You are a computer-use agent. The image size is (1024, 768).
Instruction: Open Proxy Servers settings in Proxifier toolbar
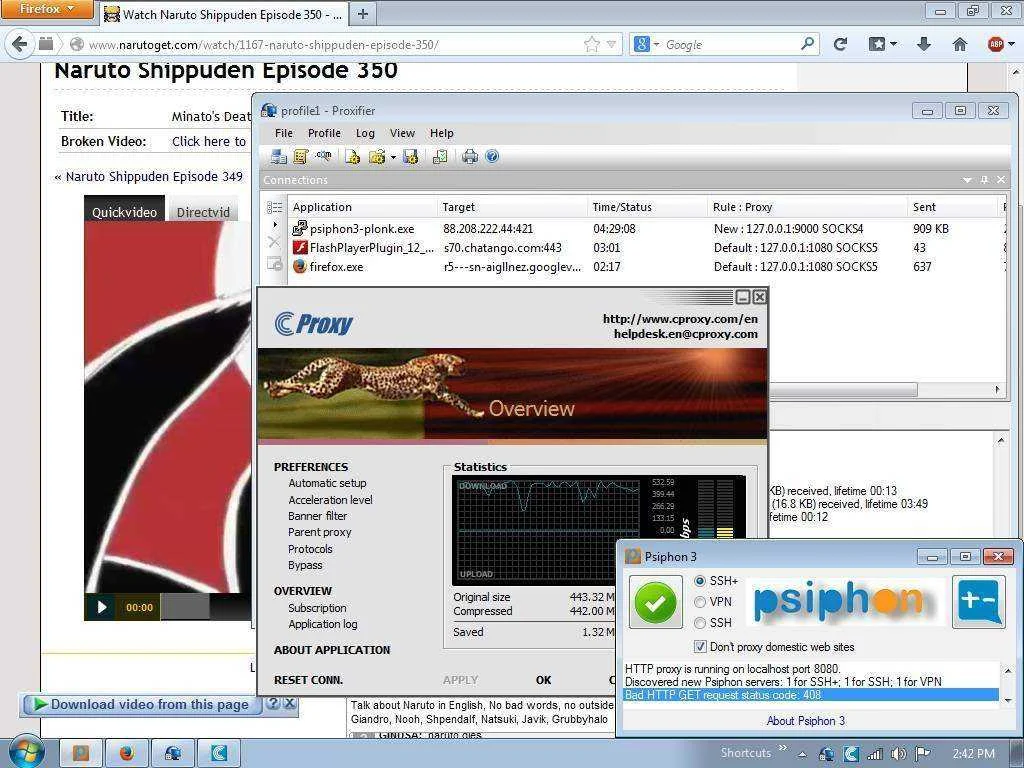click(279, 157)
